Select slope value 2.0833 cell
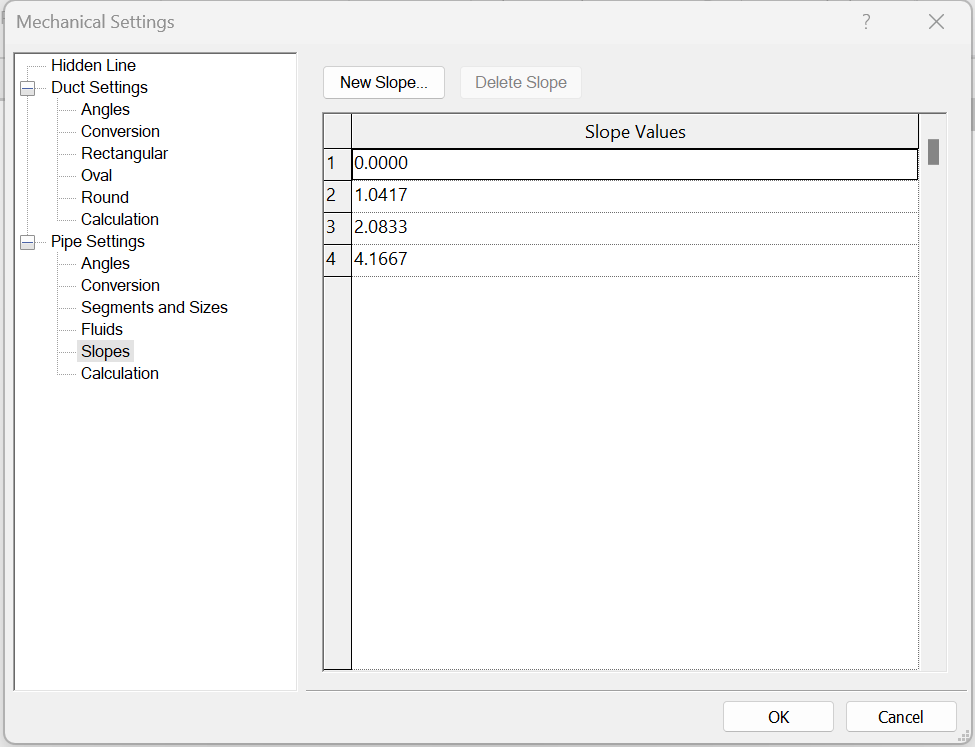Image resolution: width=975 pixels, height=747 pixels. click(x=635, y=228)
